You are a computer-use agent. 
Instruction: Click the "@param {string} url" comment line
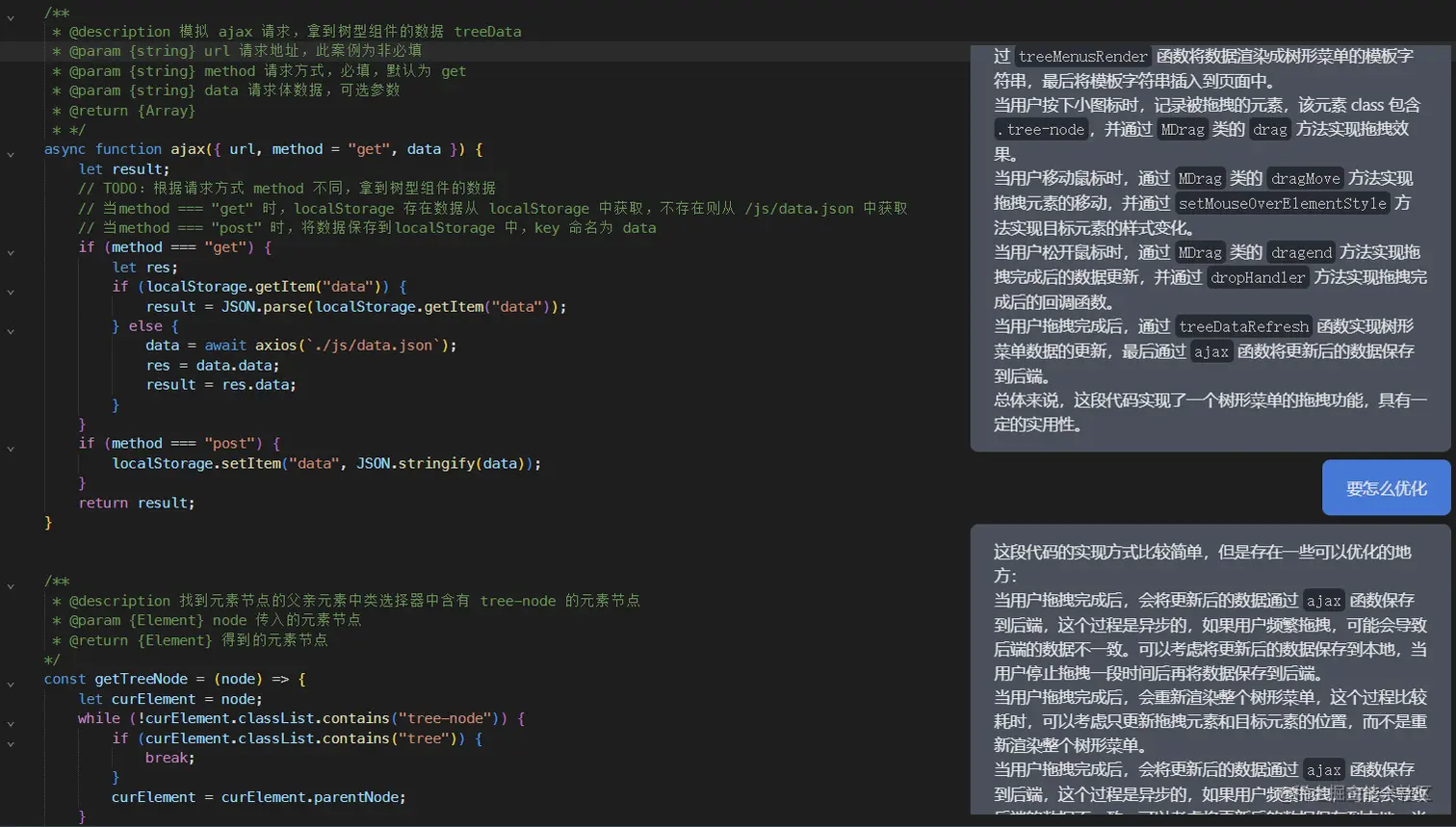point(237,51)
